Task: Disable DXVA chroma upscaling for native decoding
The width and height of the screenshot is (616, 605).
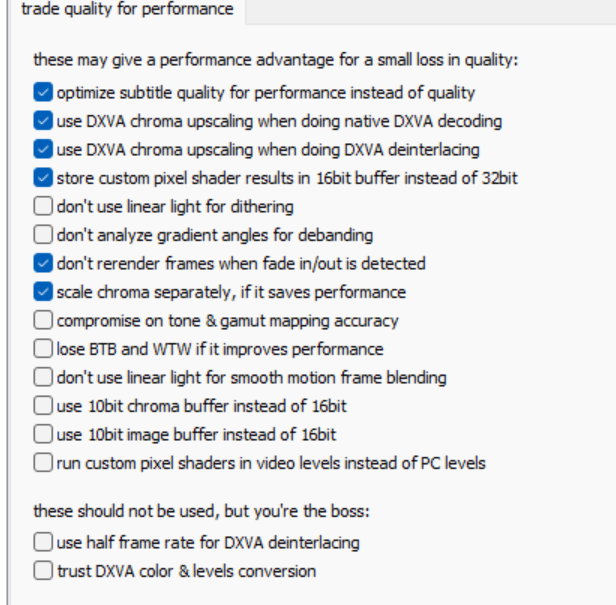Action: 43,122
